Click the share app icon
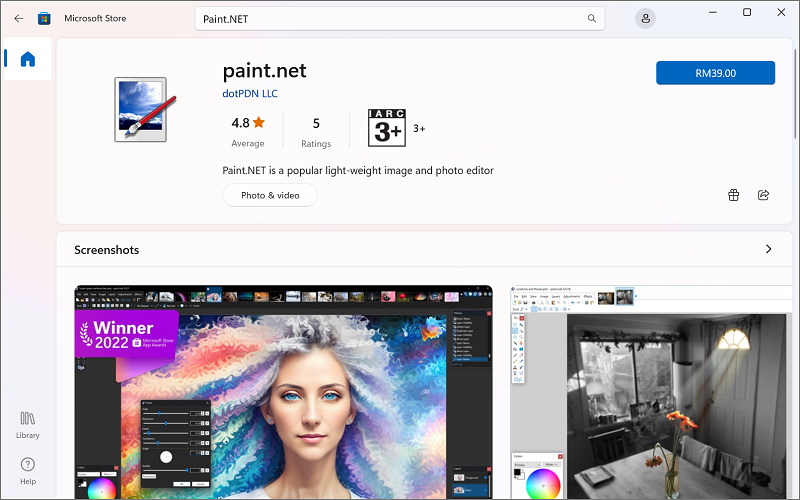 (x=763, y=195)
